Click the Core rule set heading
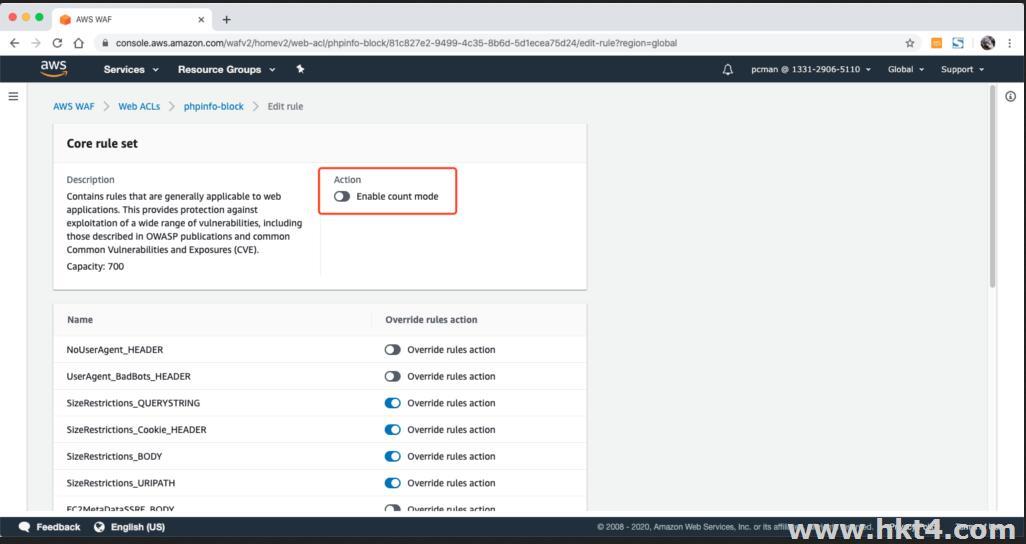Viewport: 1026px width, 544px height. (102, 143)
